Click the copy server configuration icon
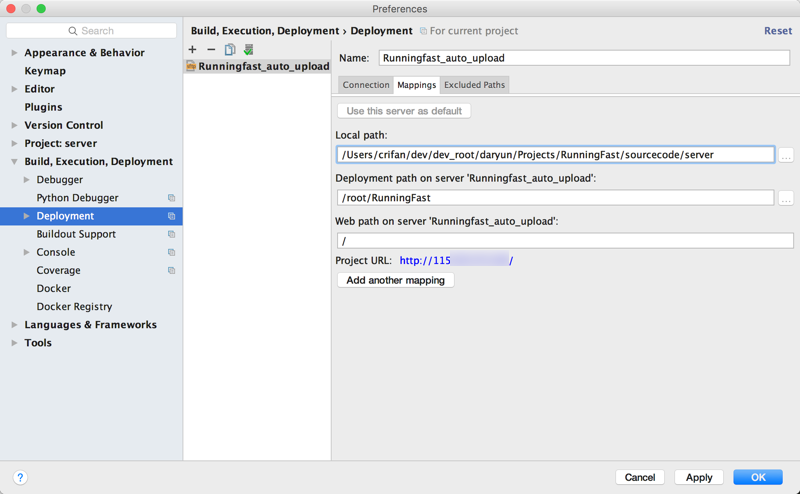This screenshot has width=800, height=494. point(230,49)
